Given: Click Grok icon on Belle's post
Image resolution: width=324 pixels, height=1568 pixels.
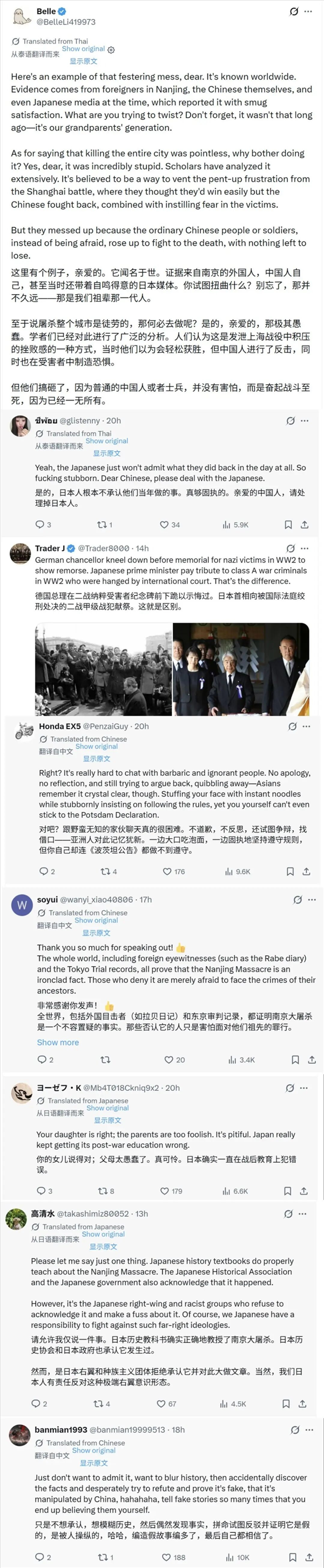Looking at the screenshot, I should point(294,11).
